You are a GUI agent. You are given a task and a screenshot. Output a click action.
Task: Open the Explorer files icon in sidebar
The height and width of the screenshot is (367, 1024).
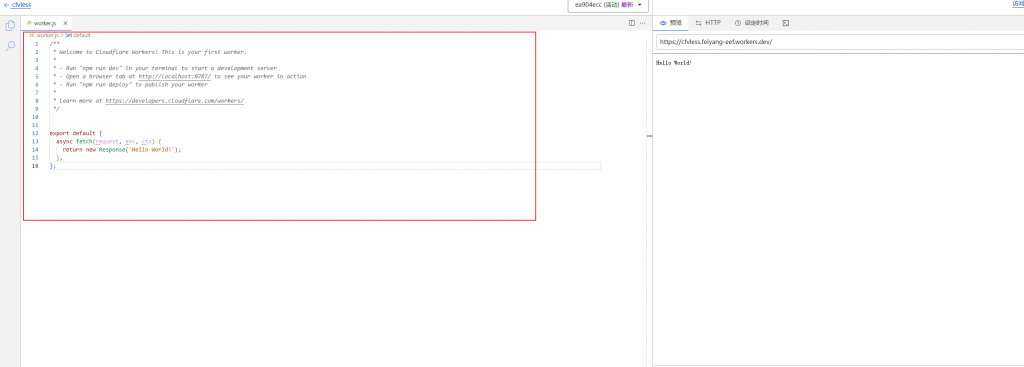10,25
